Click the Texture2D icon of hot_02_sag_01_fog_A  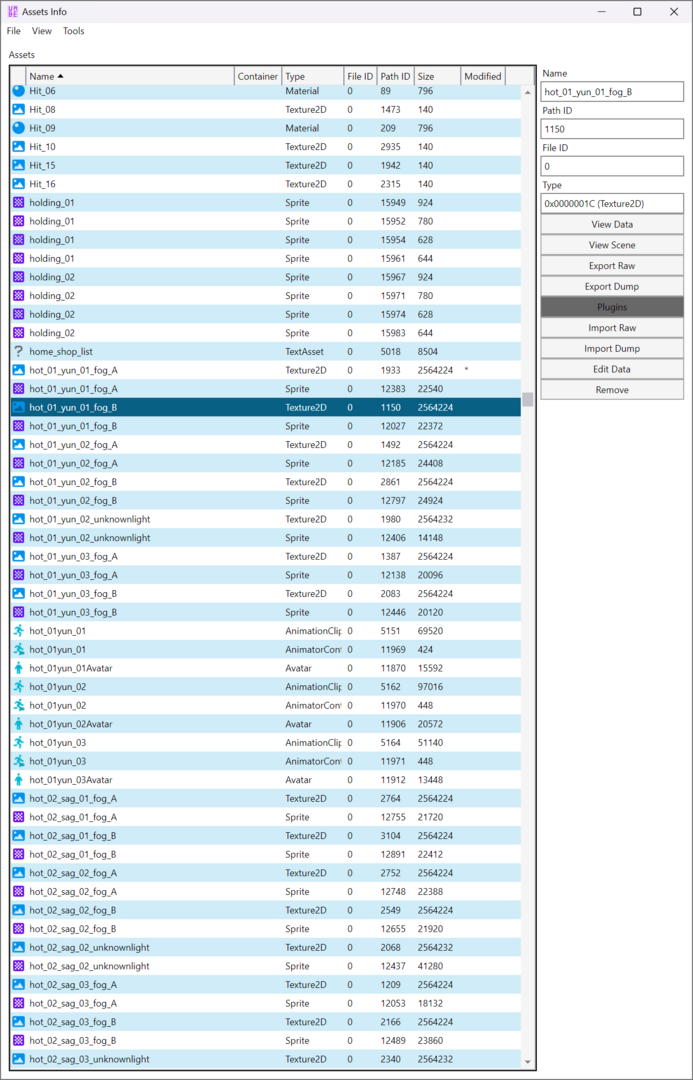tap(19, 798)
